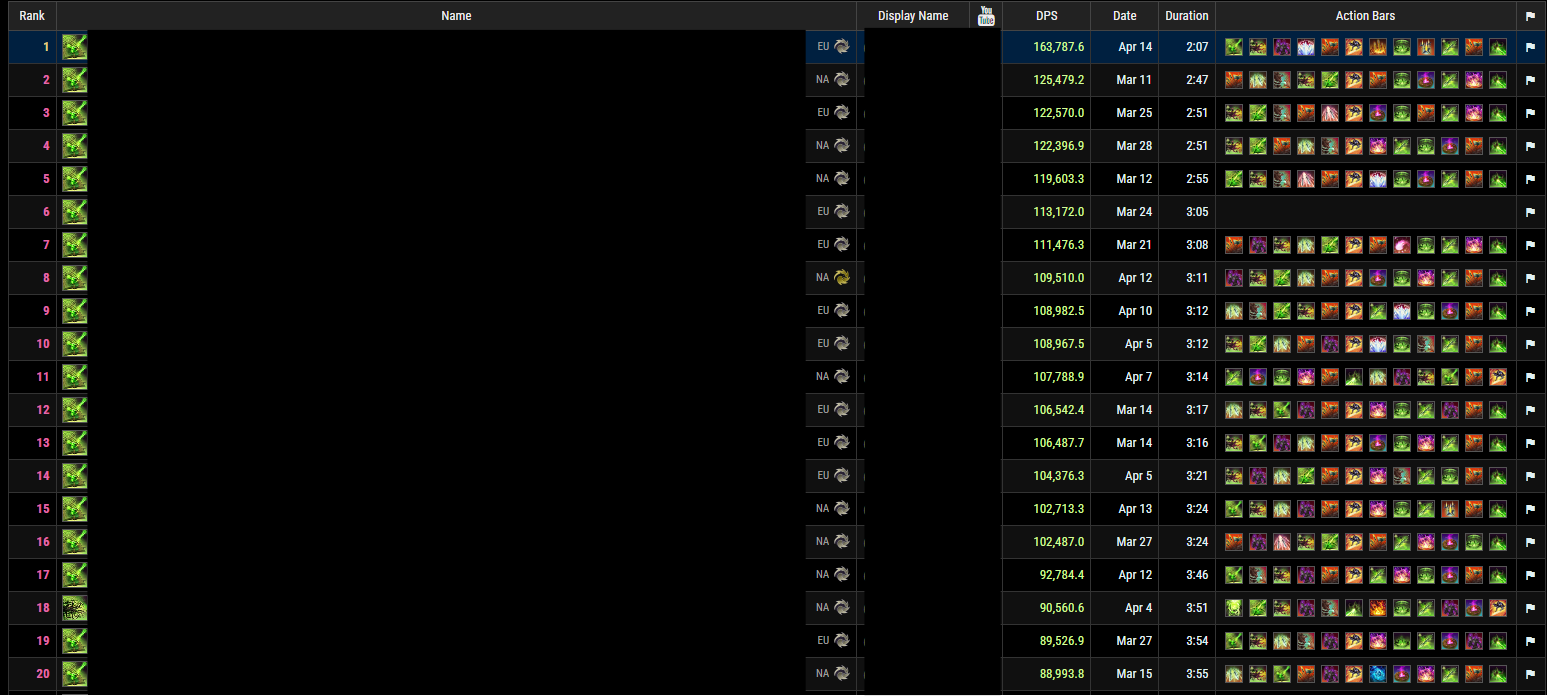1547x696 pixels.
Task: Sort by the Duration column header
Action: coord(1187,16)
